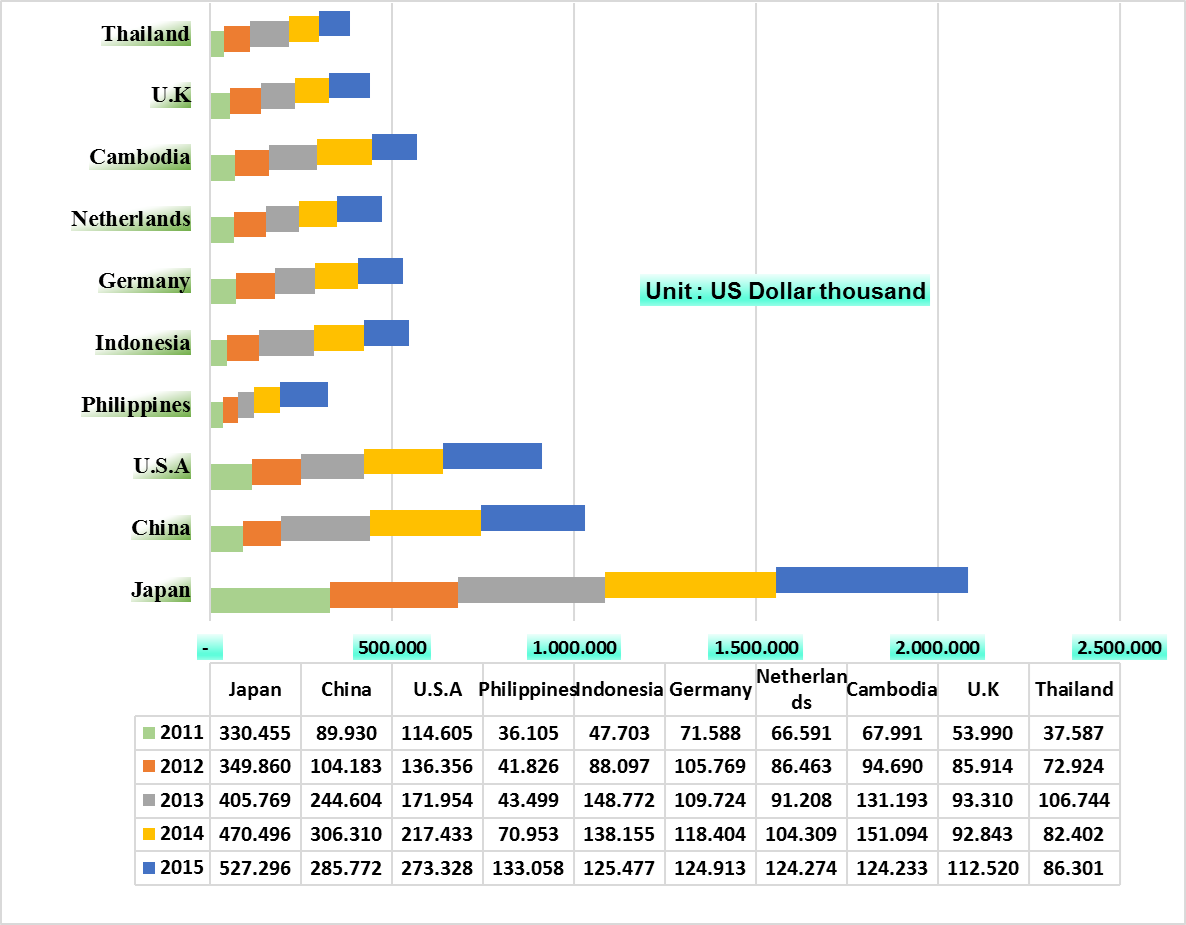Click the 2012 orange legend swatch
Viewport: 1186px width, 925px height.
coord(151,767)
